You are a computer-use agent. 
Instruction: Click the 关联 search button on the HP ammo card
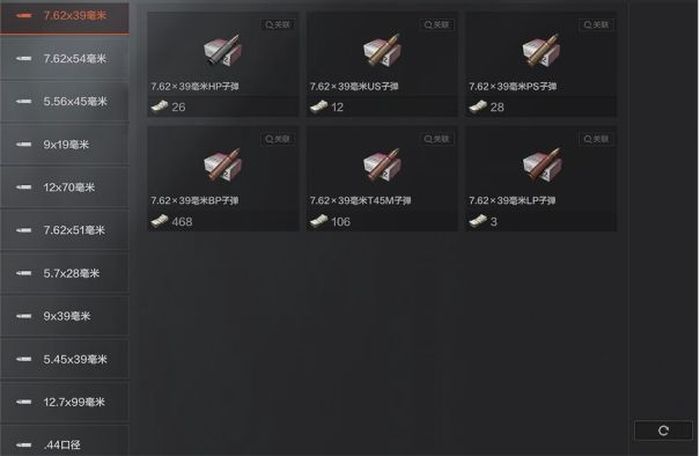(278, 25)
